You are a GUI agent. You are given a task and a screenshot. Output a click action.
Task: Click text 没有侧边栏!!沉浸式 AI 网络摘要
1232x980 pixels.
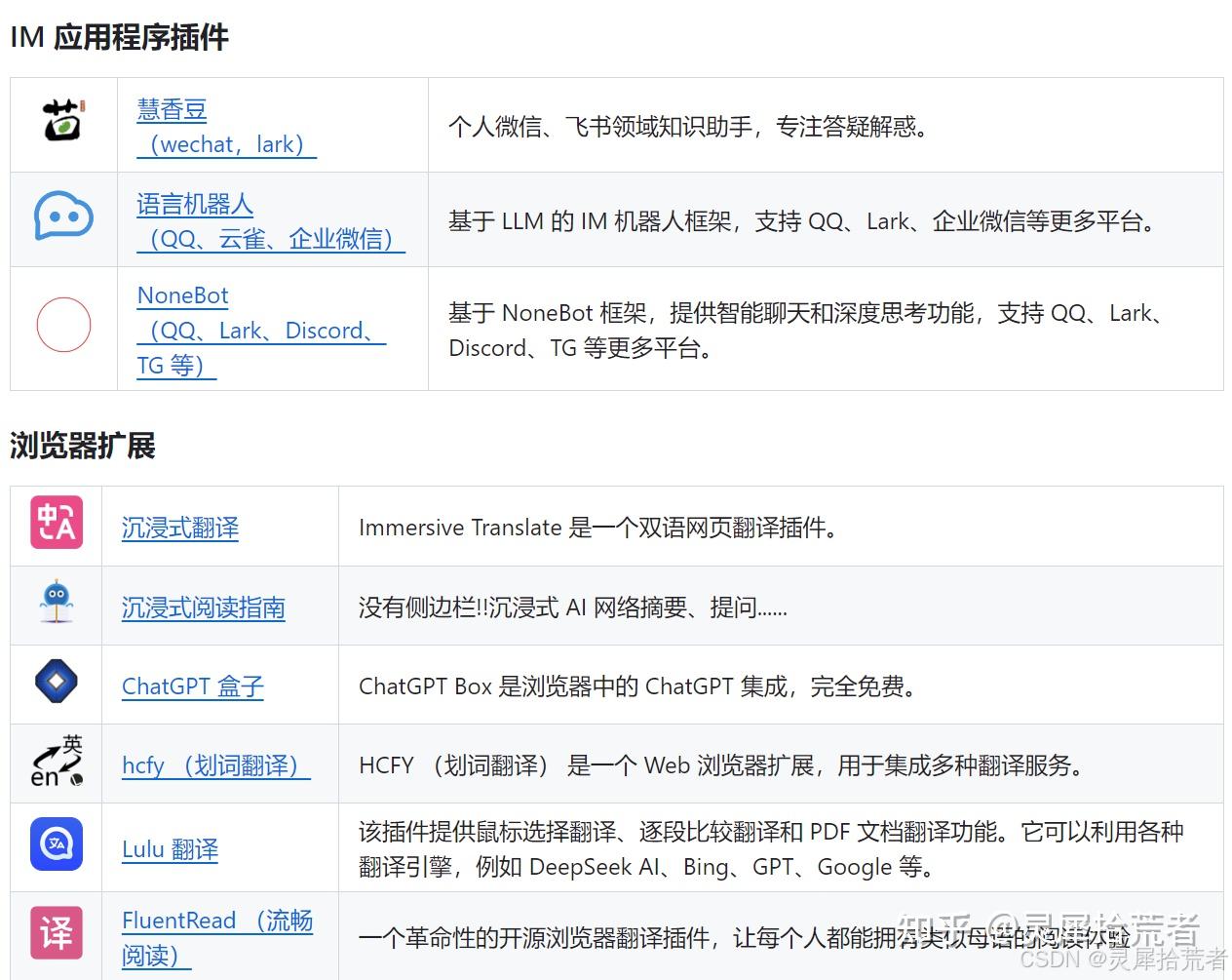573,608
